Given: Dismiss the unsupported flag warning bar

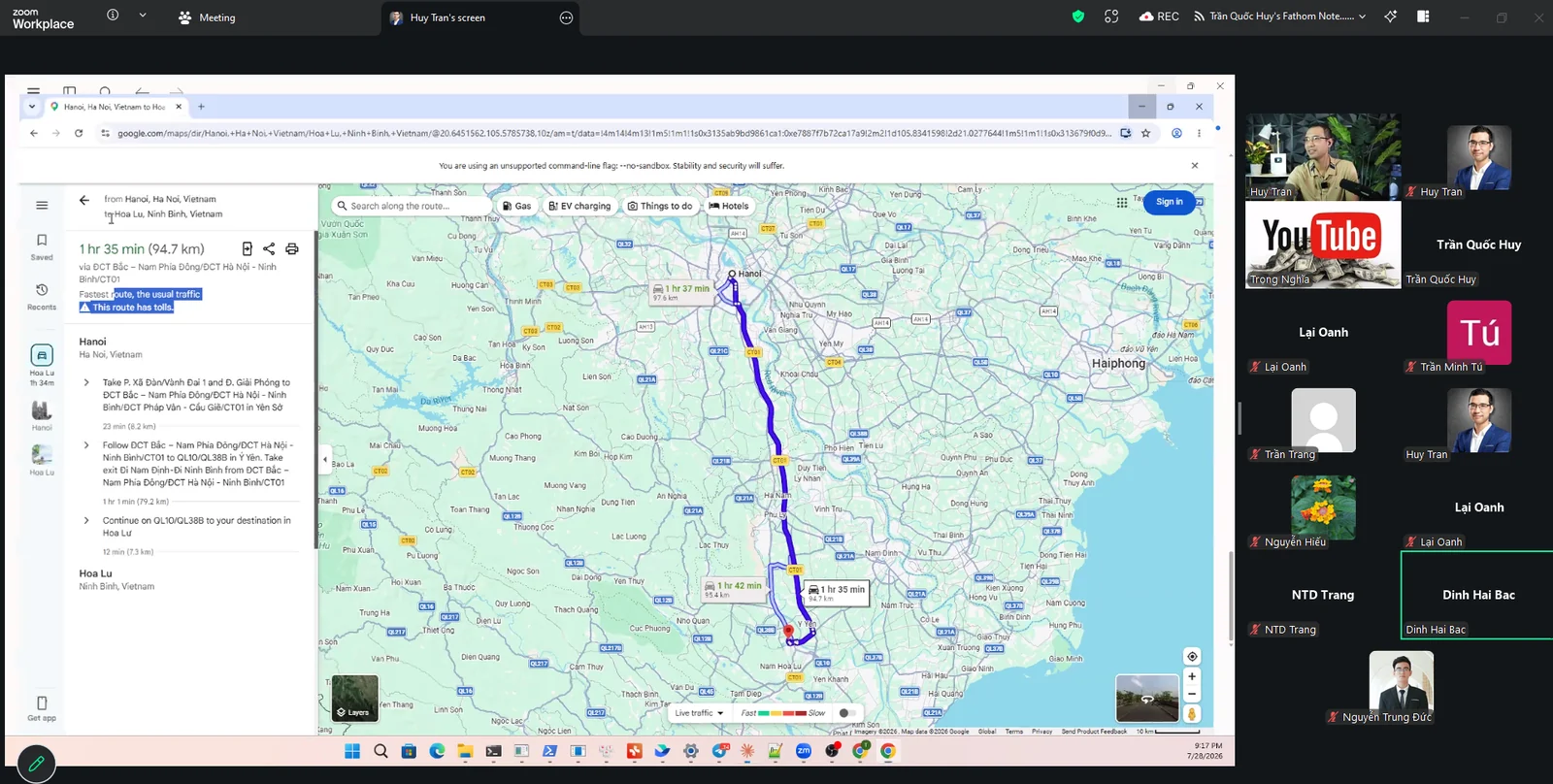Looking at the screenshot, I should (1195, 166).
